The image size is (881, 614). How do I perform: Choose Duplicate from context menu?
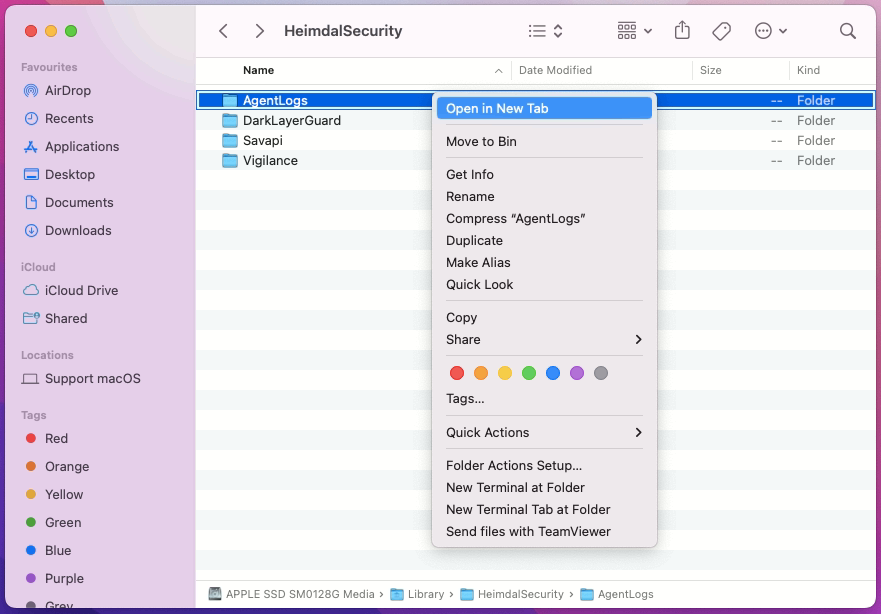coord(544,240)
